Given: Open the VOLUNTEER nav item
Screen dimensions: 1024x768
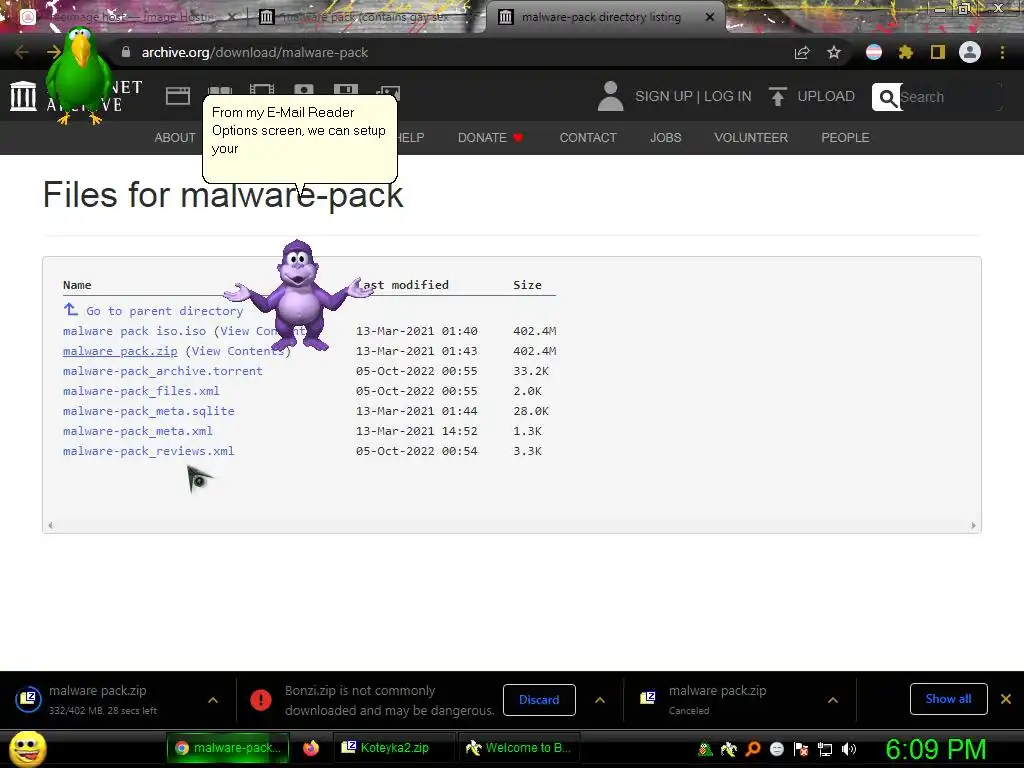Looking at the screenshot, I should tap(751, 138).
